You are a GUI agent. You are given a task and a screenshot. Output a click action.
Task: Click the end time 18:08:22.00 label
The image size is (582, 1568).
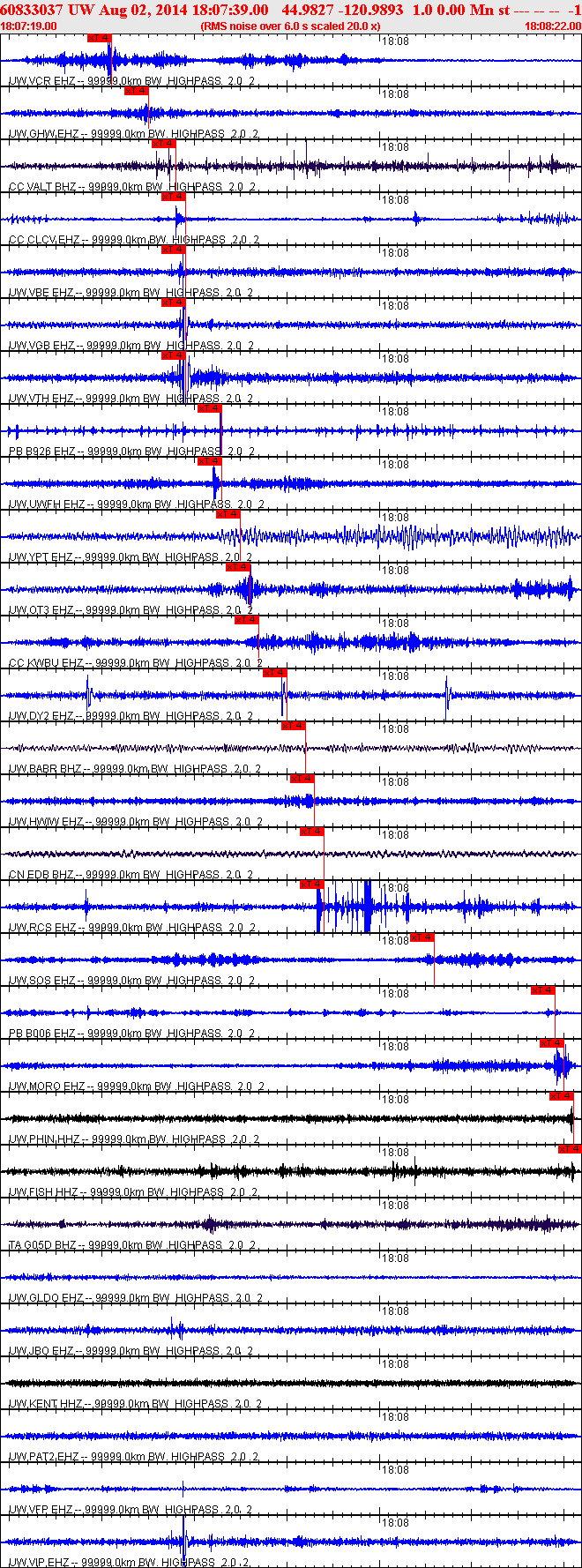553,26
